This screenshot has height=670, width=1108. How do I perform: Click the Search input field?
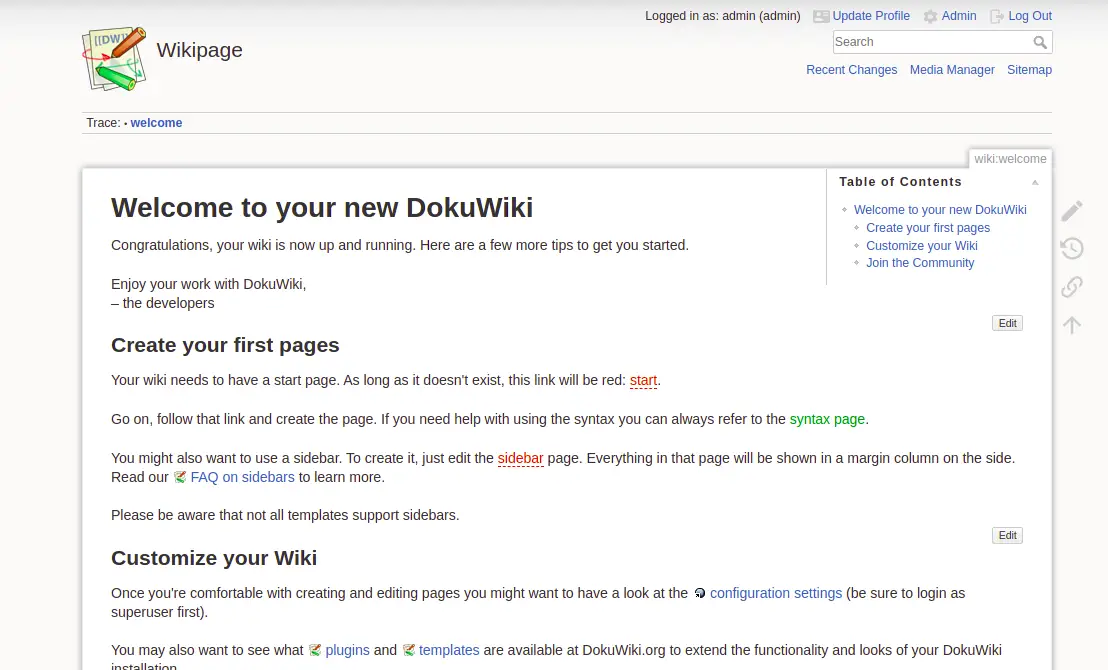[x=930, y=42]
